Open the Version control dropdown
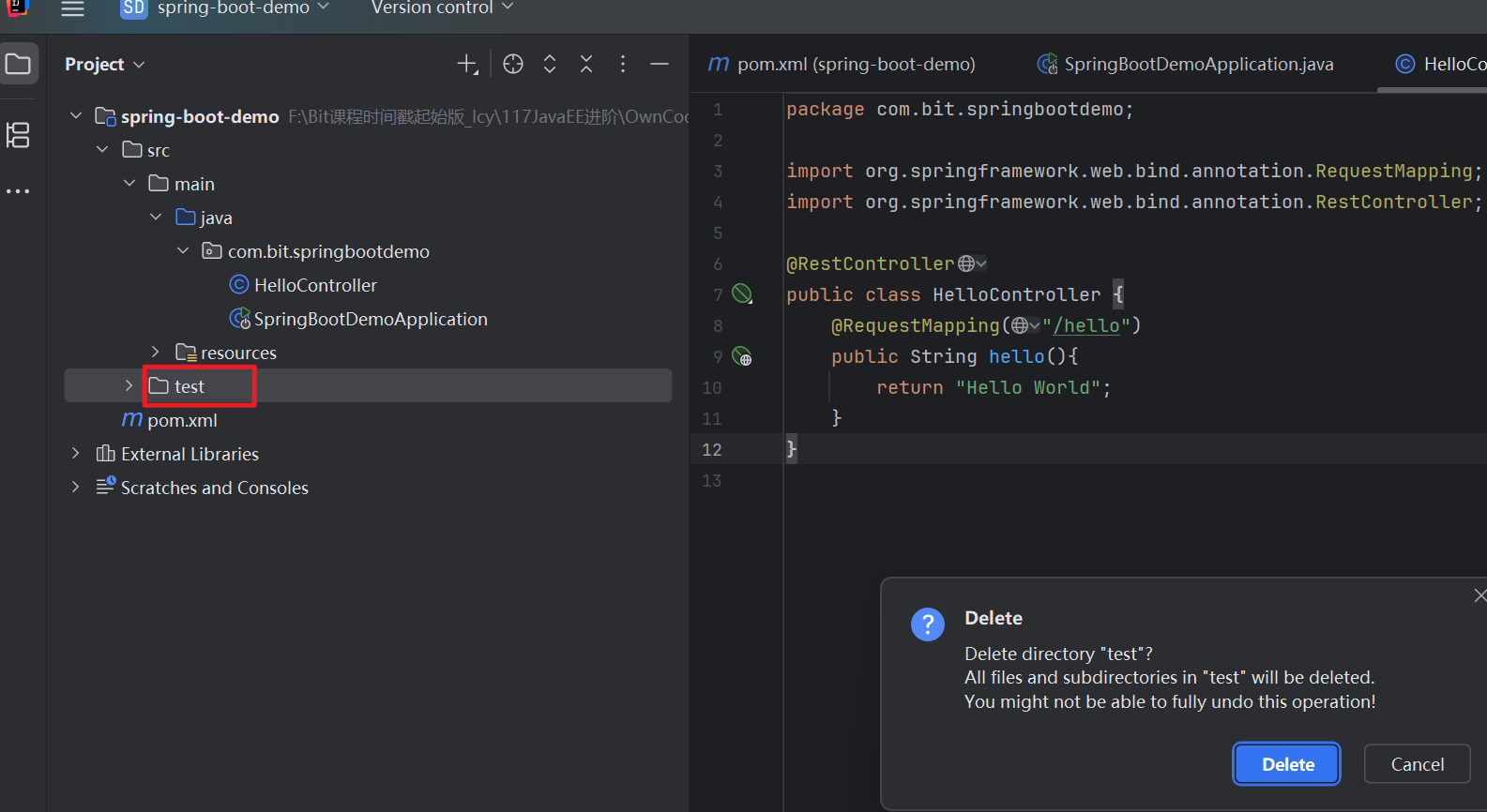Viewport: 1487px width, 812px height. click(442, 8)
